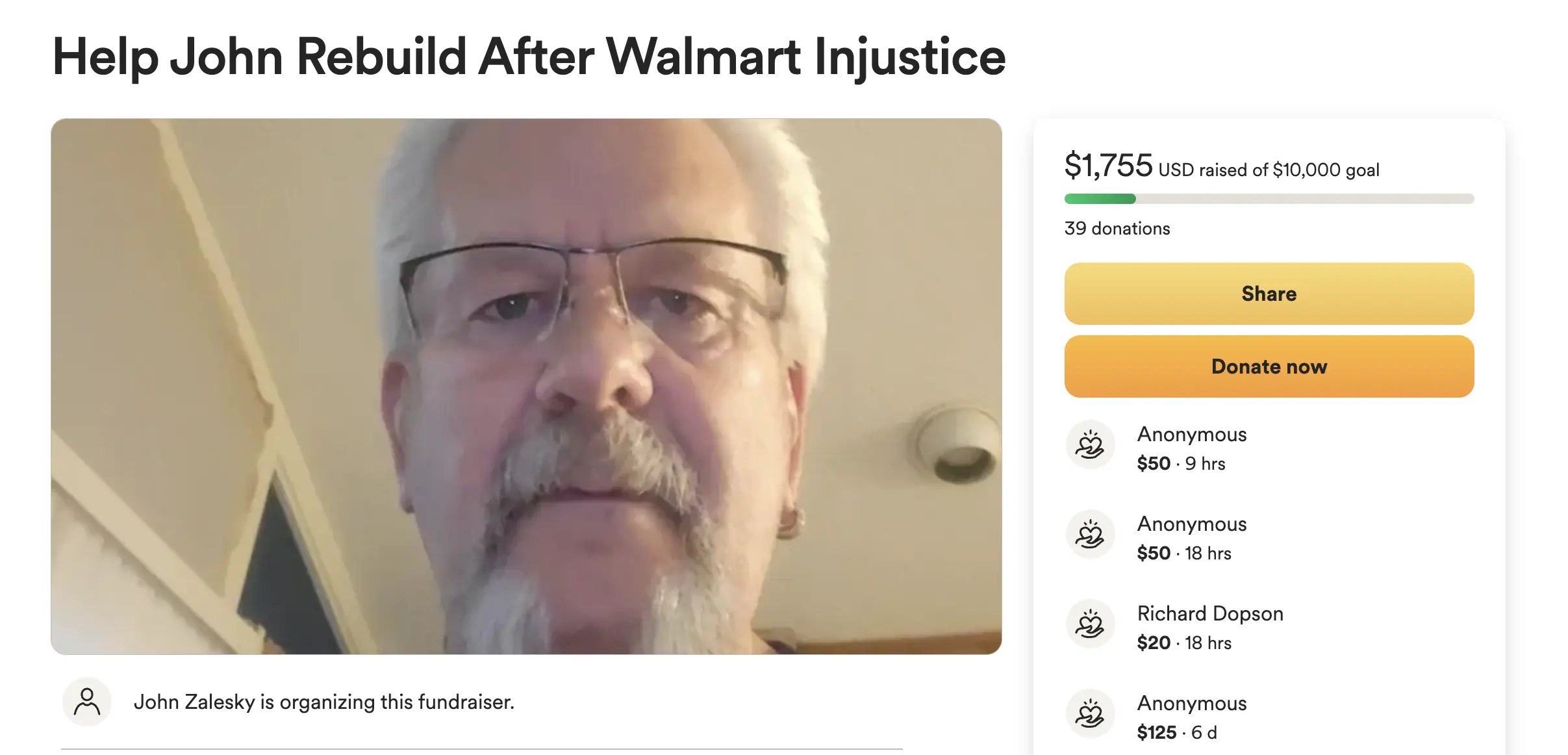Click the fundraising progress bar
This screenshot has width=1568, height=755.
coord(1268,198)
